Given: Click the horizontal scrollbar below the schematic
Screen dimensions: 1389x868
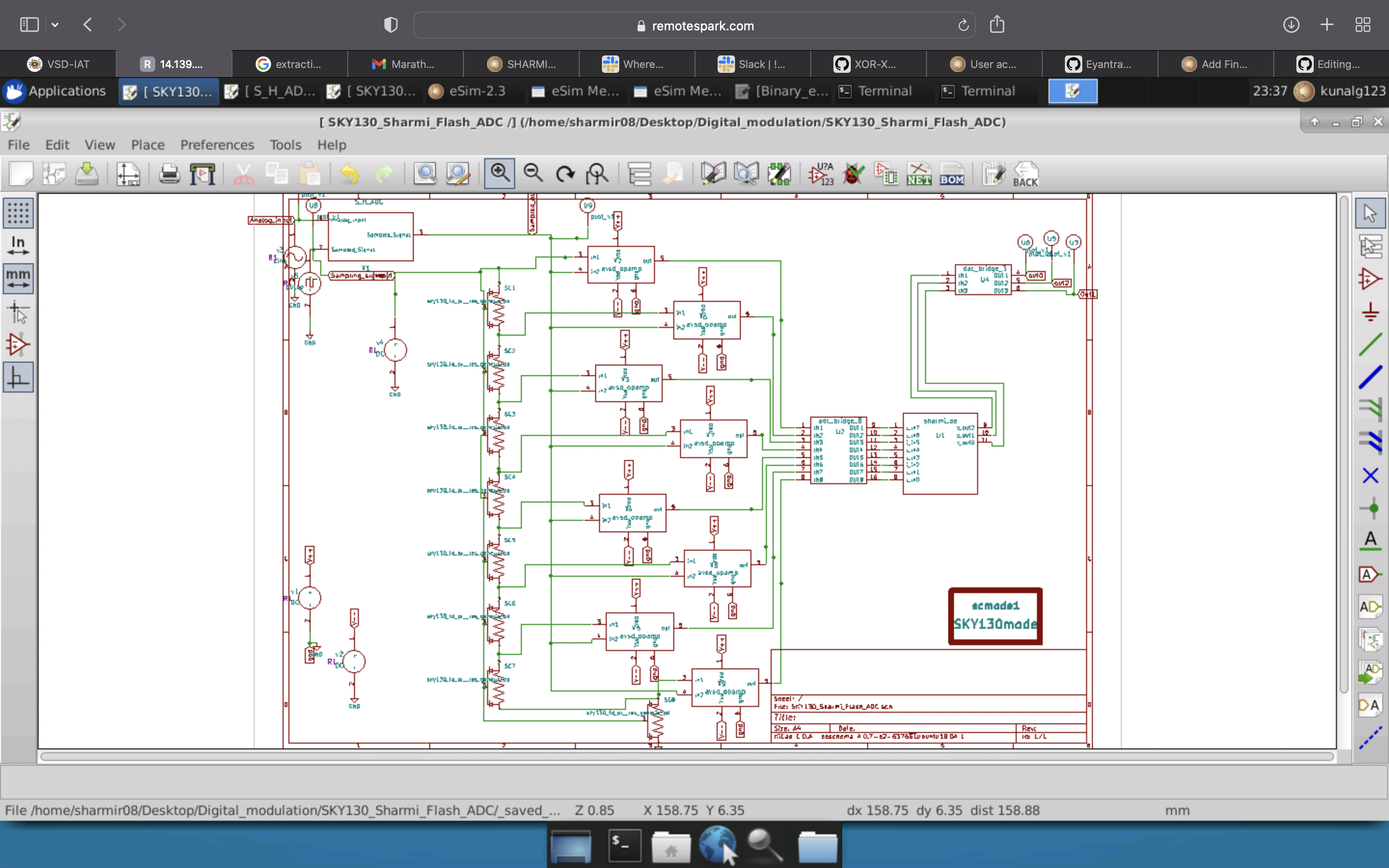Looking at the screenshot, I should pyautogui.click(x=689, y=757).
